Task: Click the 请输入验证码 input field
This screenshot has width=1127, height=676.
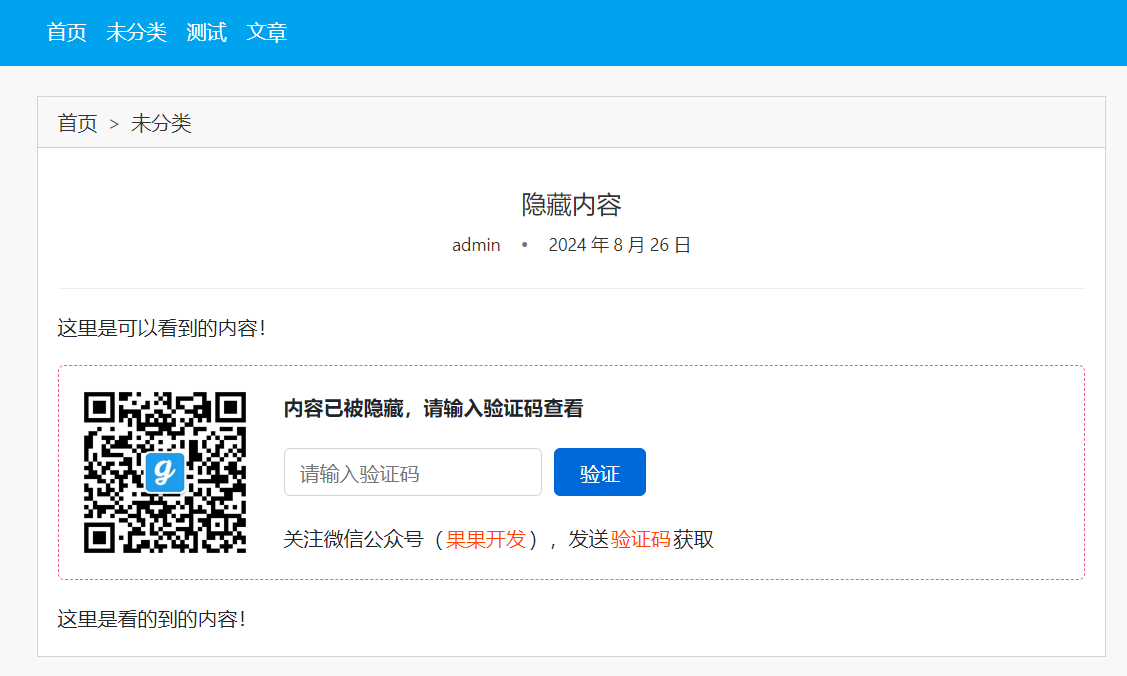Action: 413,472
